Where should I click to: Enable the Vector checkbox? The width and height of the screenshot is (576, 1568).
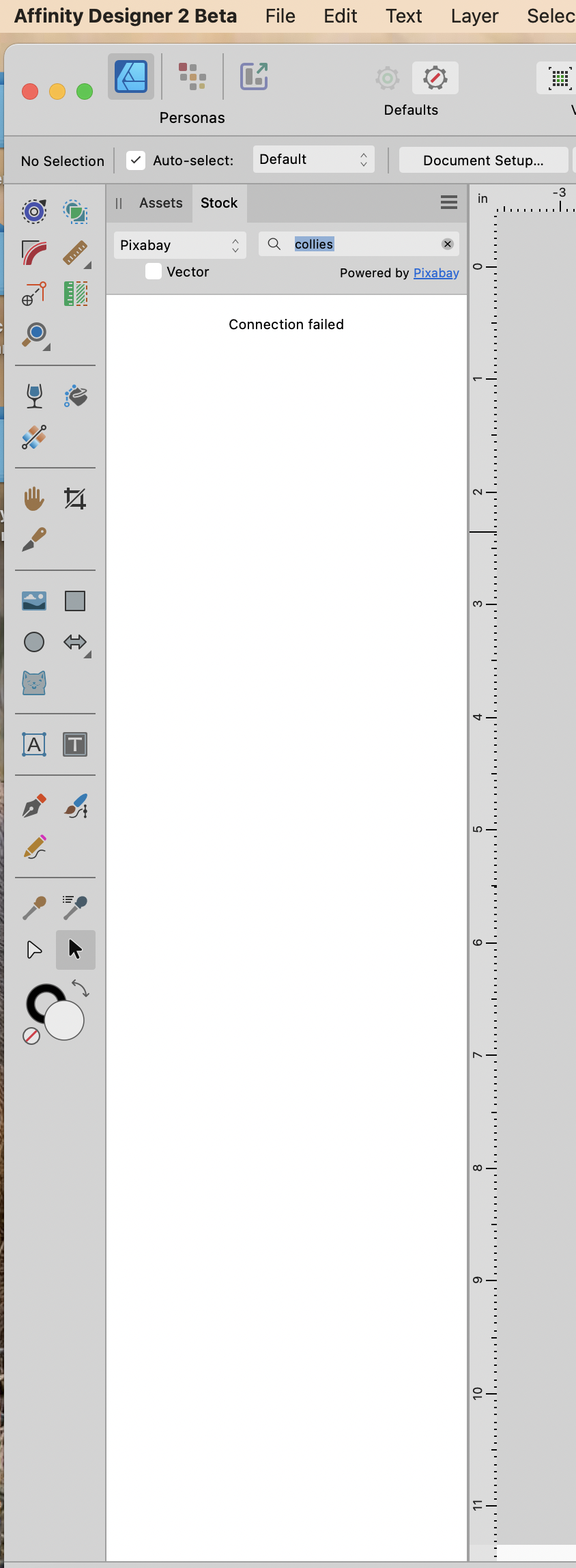pos(154,272)
